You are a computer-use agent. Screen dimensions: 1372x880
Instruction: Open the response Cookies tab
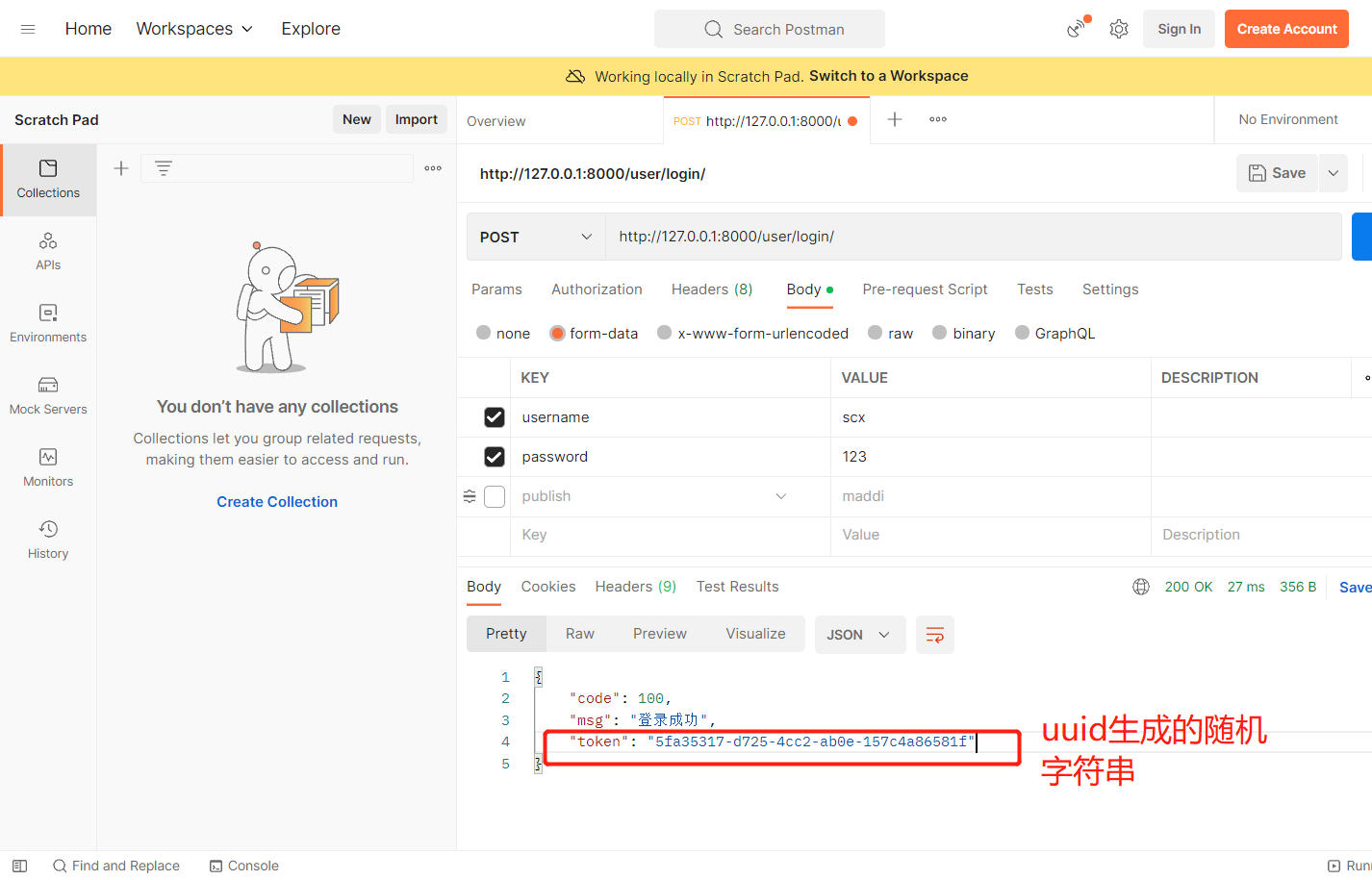[548, 587]
